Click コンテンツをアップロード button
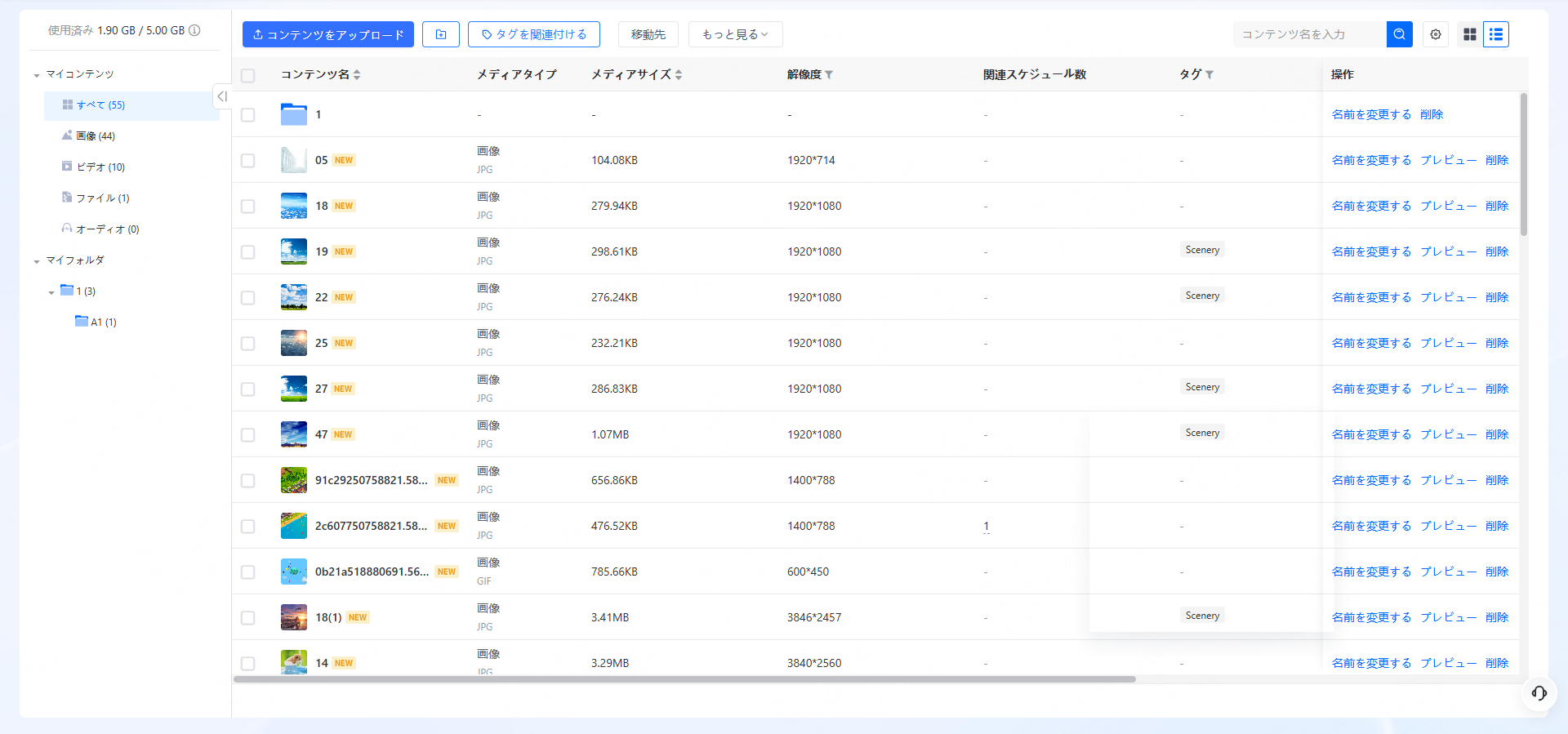 (x=328, y=34)
